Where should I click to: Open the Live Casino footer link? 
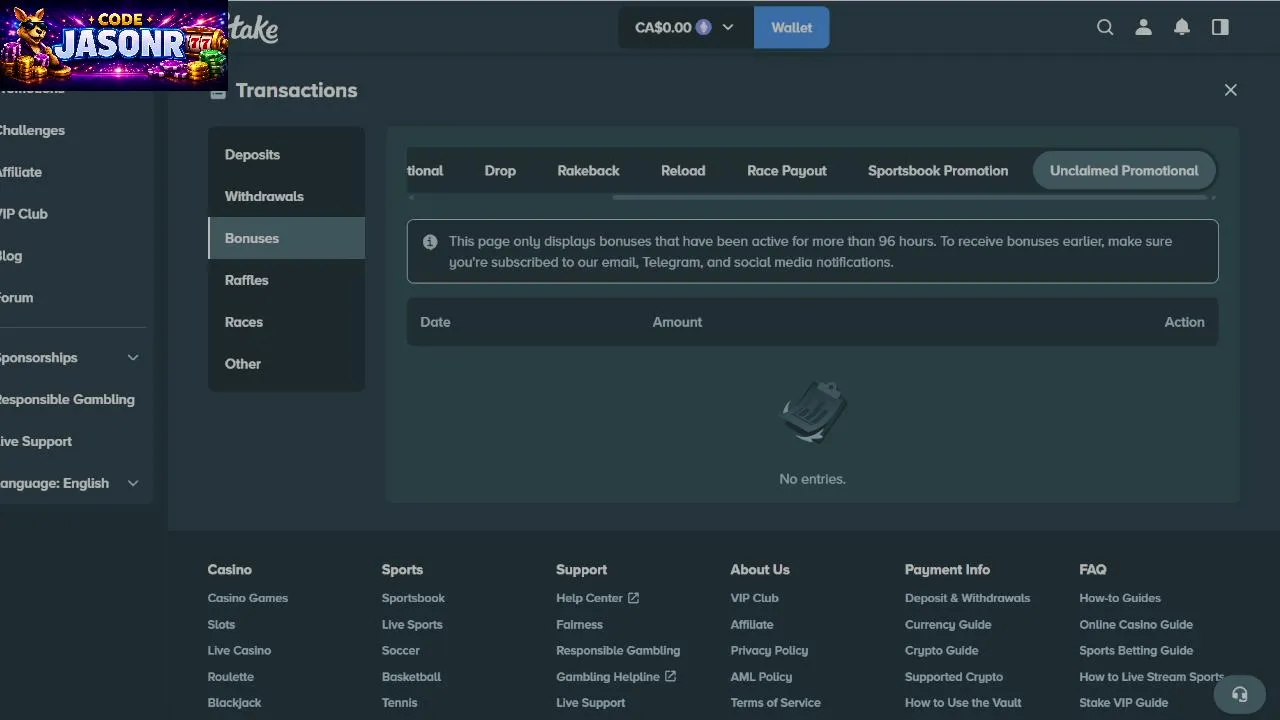click(x=239, y=650)
